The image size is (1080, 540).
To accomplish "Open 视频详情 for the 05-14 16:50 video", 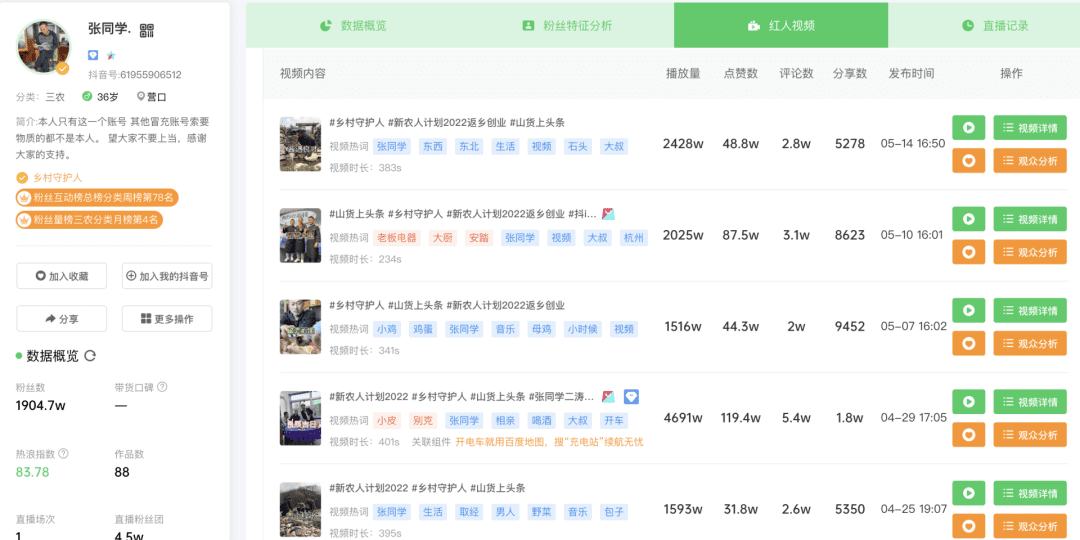I will pos(1030,127).
